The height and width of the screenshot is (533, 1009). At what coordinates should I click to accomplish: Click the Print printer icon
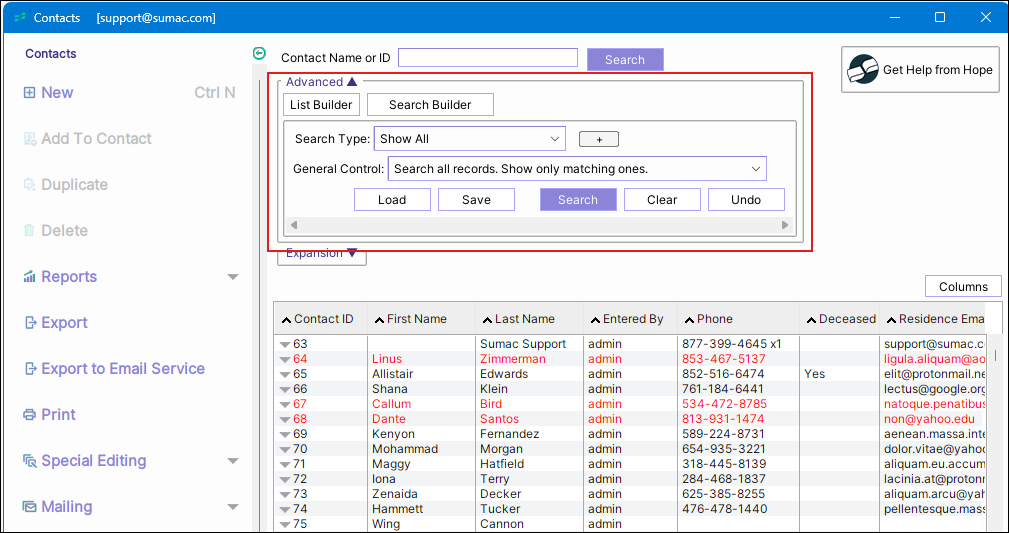(29, 415)
